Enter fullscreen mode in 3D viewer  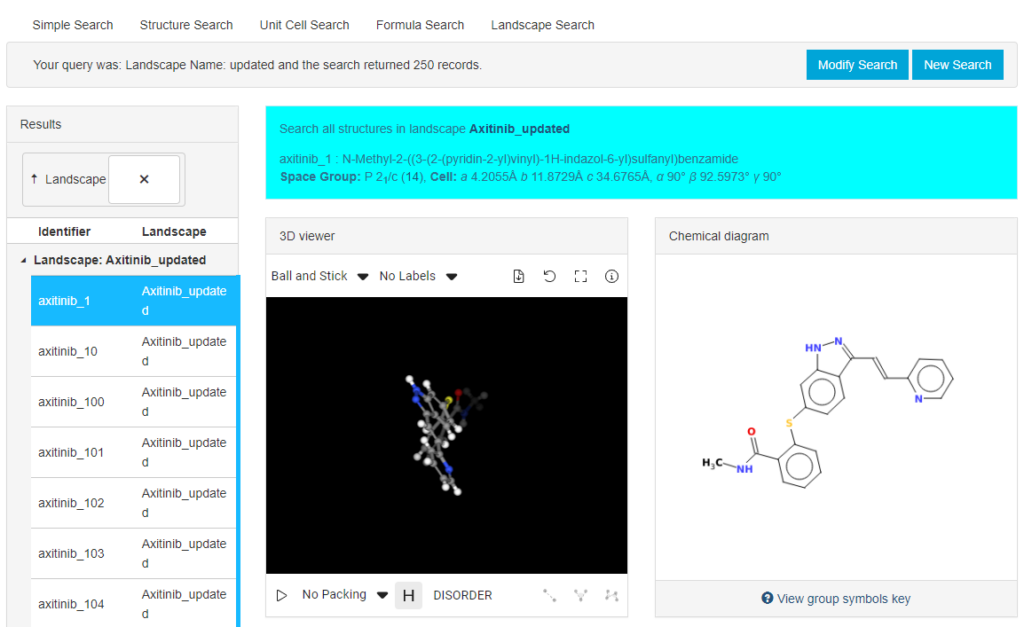coord(580,277)
